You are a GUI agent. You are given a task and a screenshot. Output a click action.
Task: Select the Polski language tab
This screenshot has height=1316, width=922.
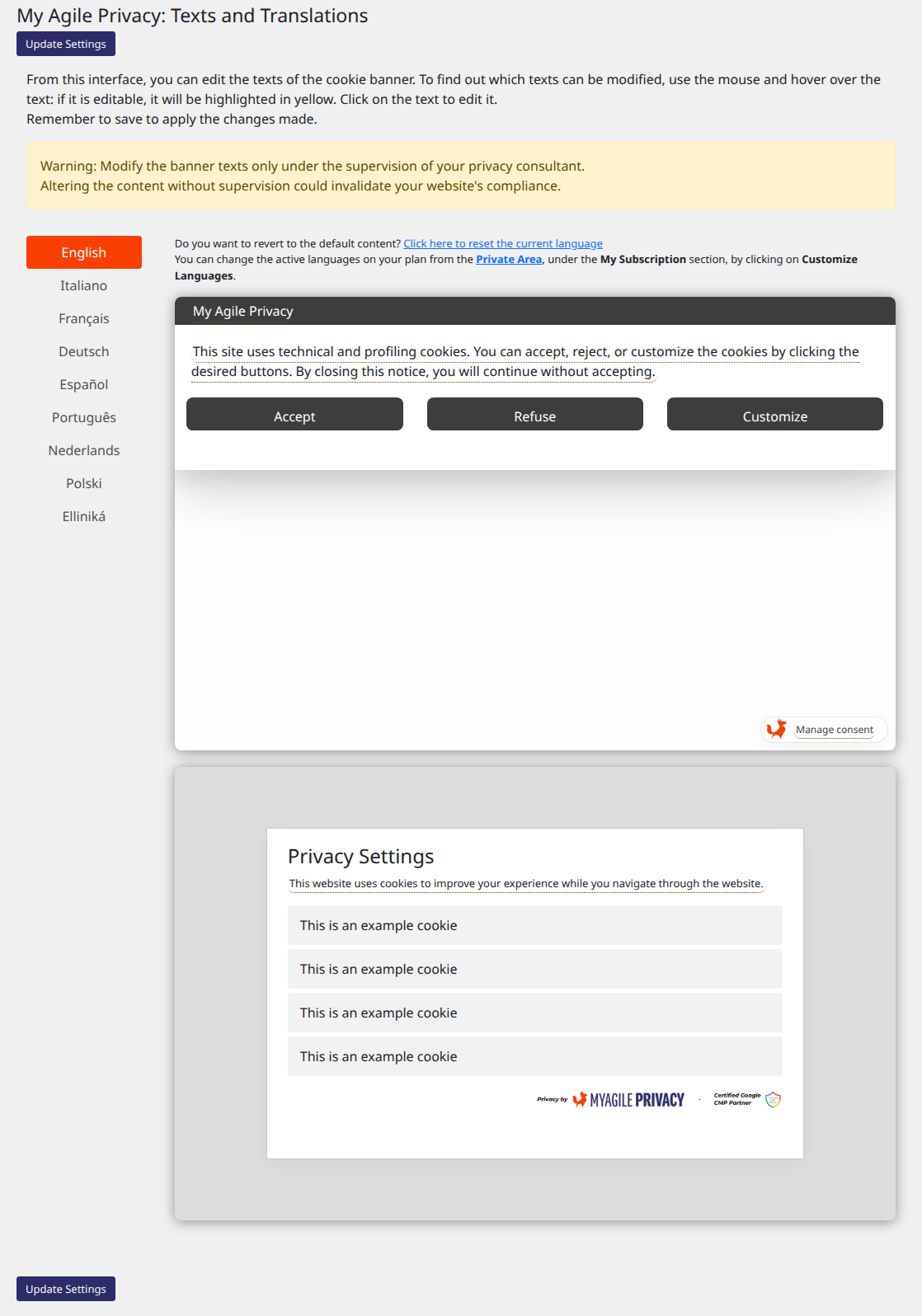(84, 483)
